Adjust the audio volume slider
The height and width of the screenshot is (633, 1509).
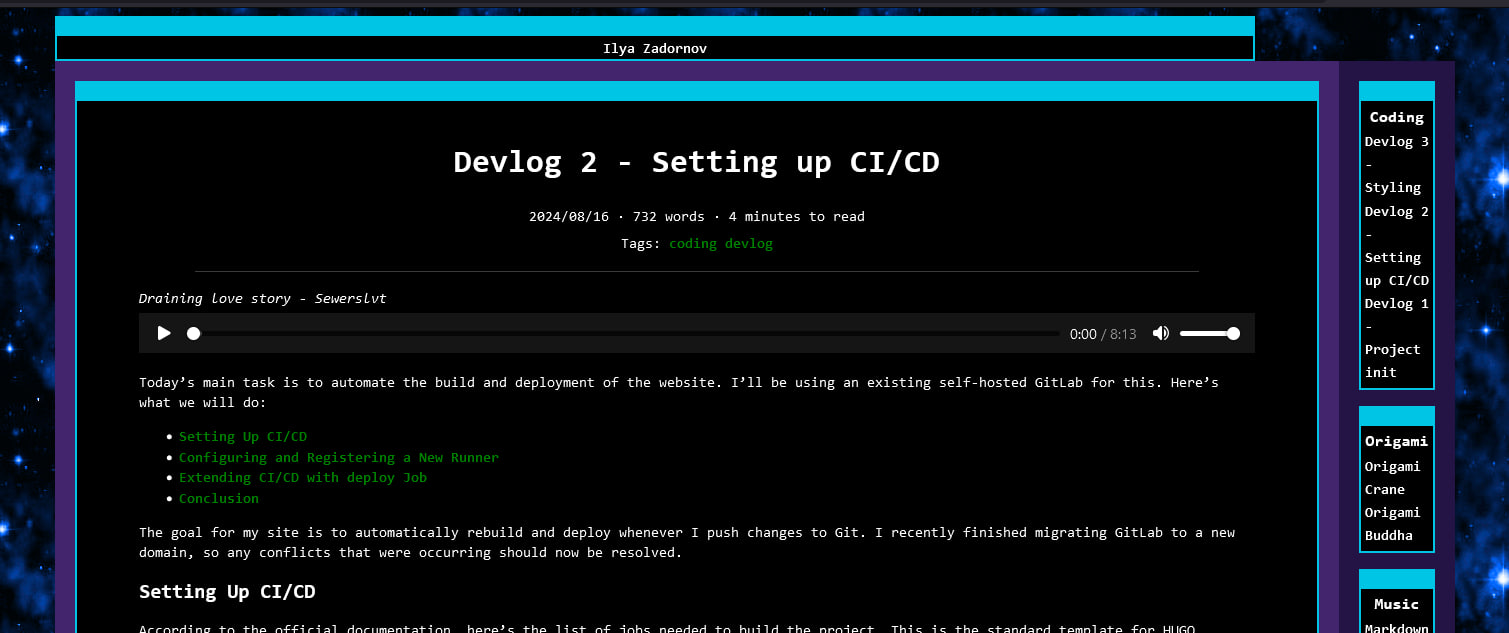pos(1209,333)
